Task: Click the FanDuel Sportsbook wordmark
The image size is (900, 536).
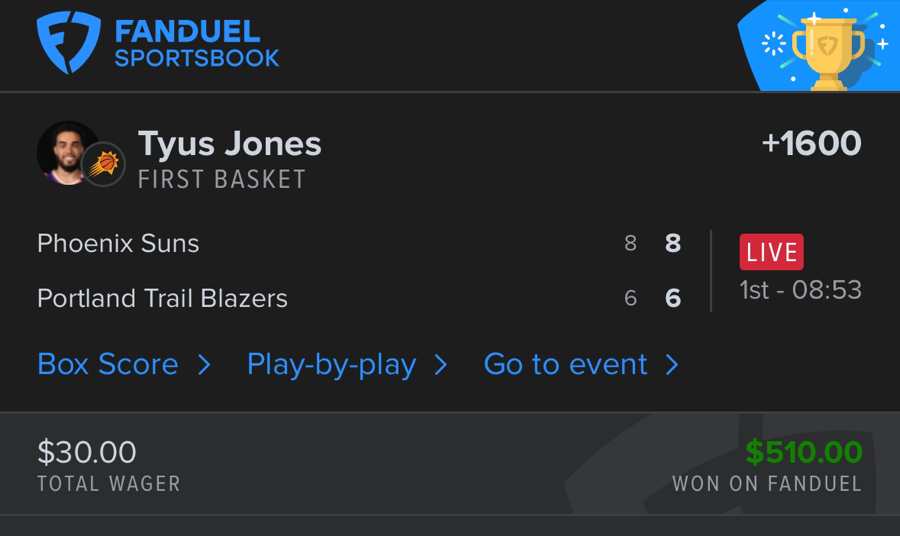Action: (x=196, y=45)
